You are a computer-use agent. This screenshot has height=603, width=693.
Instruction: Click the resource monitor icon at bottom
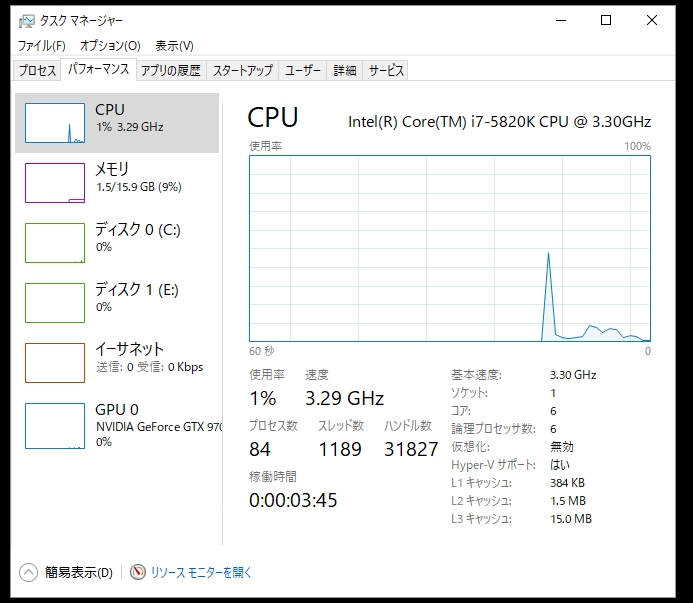(x=138, y=572)
